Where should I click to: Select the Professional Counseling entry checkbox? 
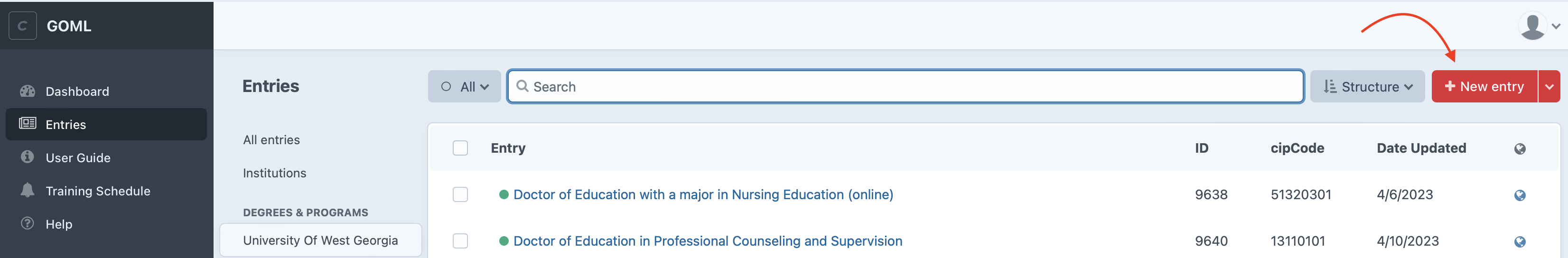tap(460, 241)
